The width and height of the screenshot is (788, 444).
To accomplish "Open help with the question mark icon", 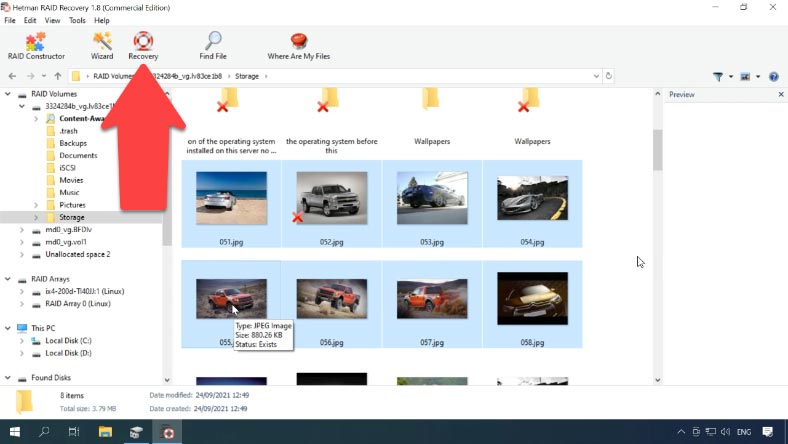I will pos(774,76).
